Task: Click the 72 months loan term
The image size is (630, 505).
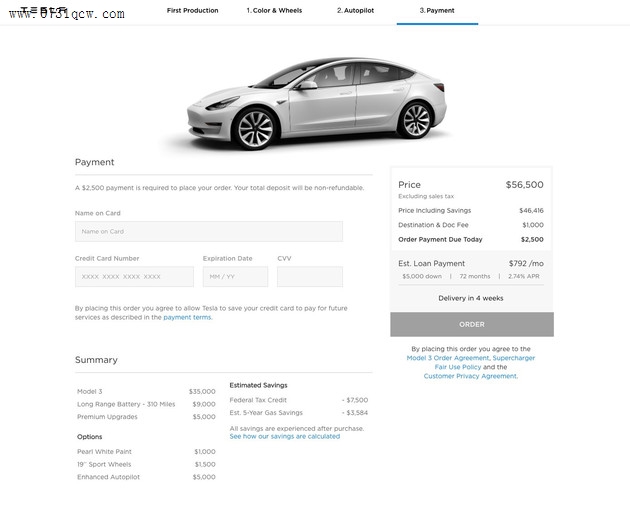Action: click(x=475, y=276)
